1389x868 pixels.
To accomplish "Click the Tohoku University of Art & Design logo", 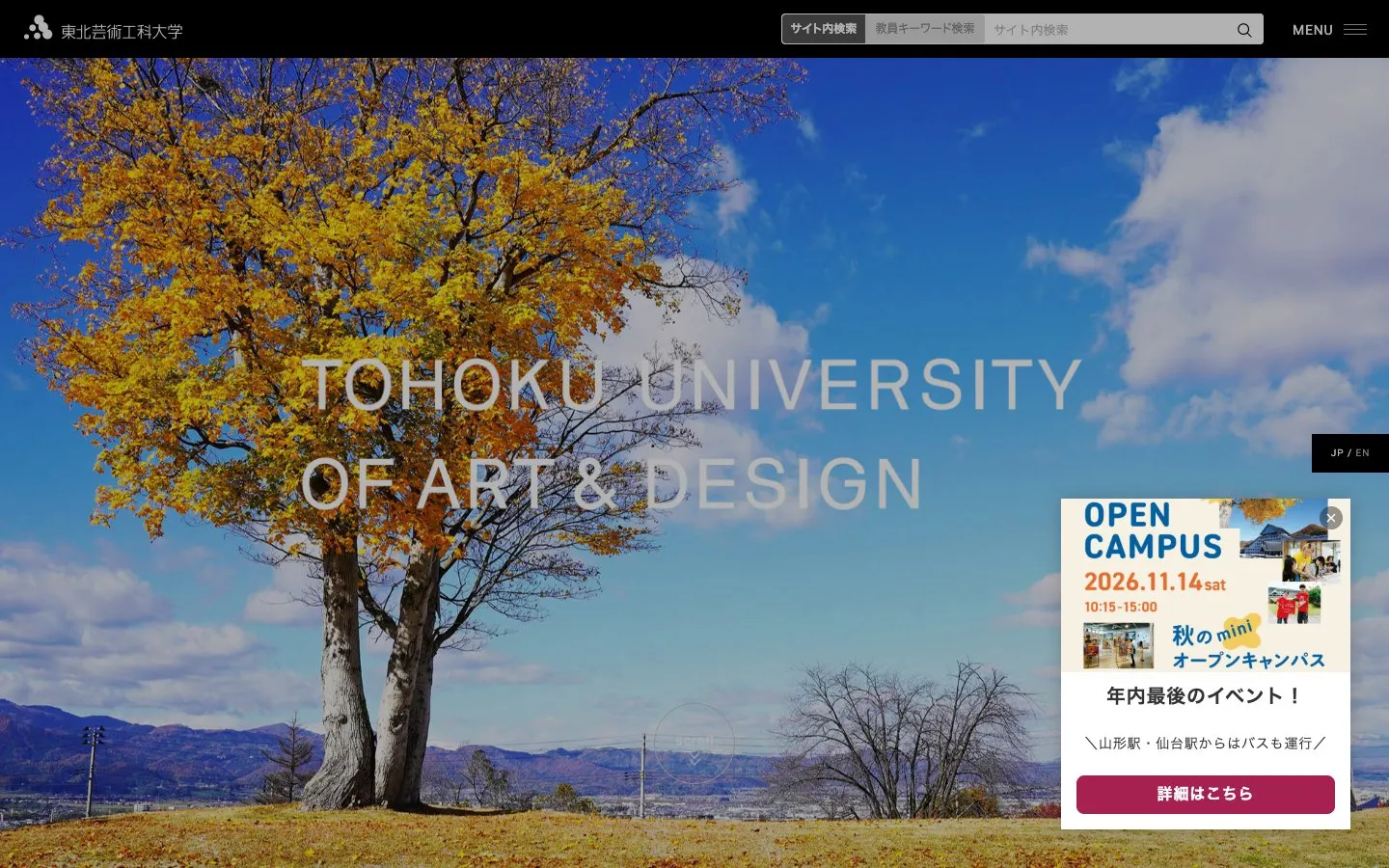I will [x=103, y=29].
